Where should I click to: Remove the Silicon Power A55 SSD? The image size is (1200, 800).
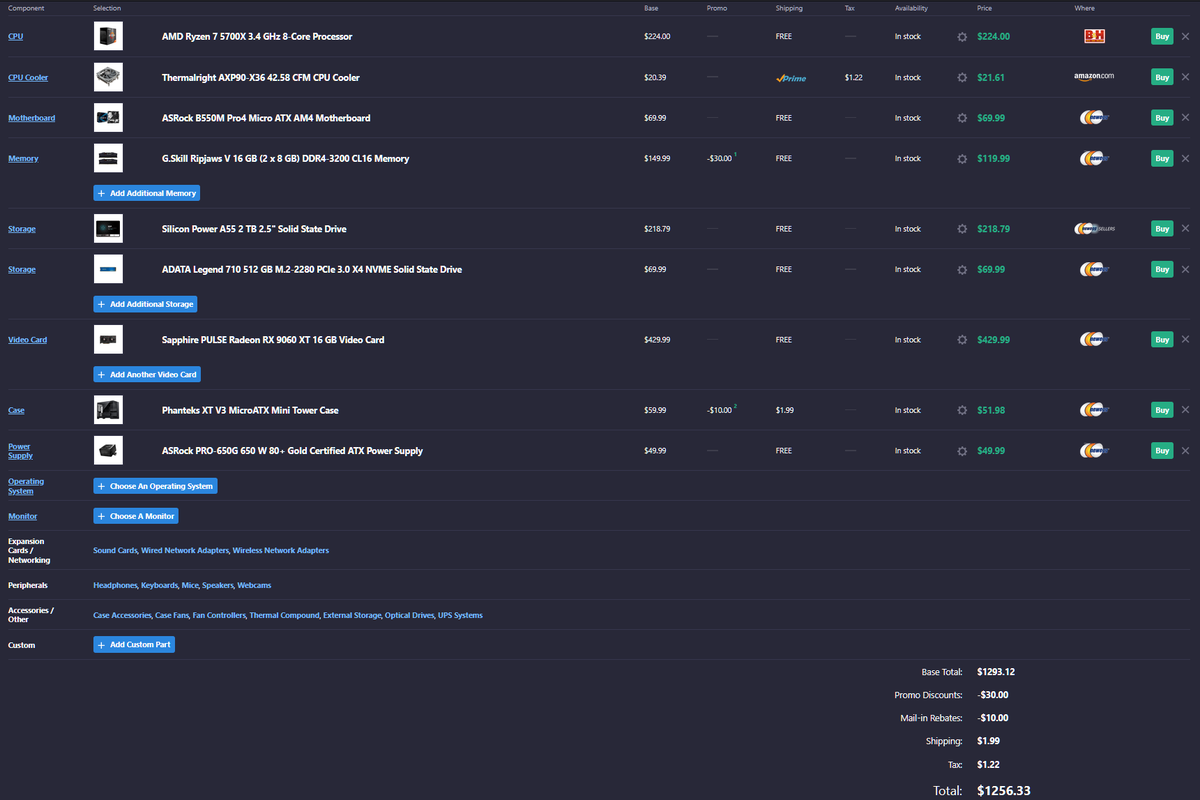[x=1185, y=229]
